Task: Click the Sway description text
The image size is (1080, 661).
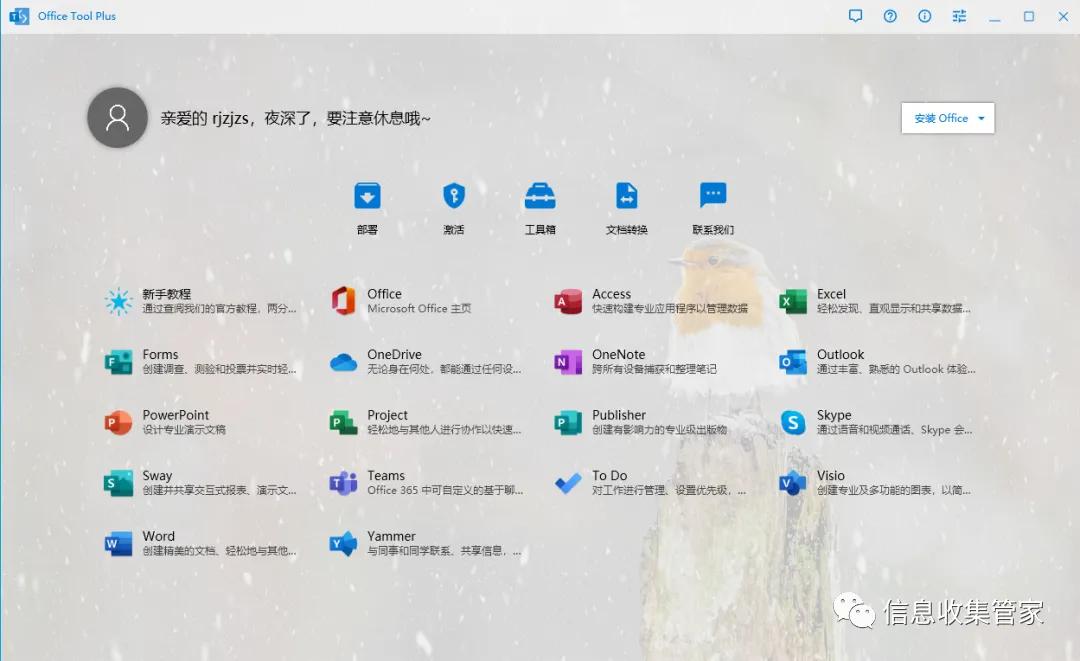Action: pos(219,490)
